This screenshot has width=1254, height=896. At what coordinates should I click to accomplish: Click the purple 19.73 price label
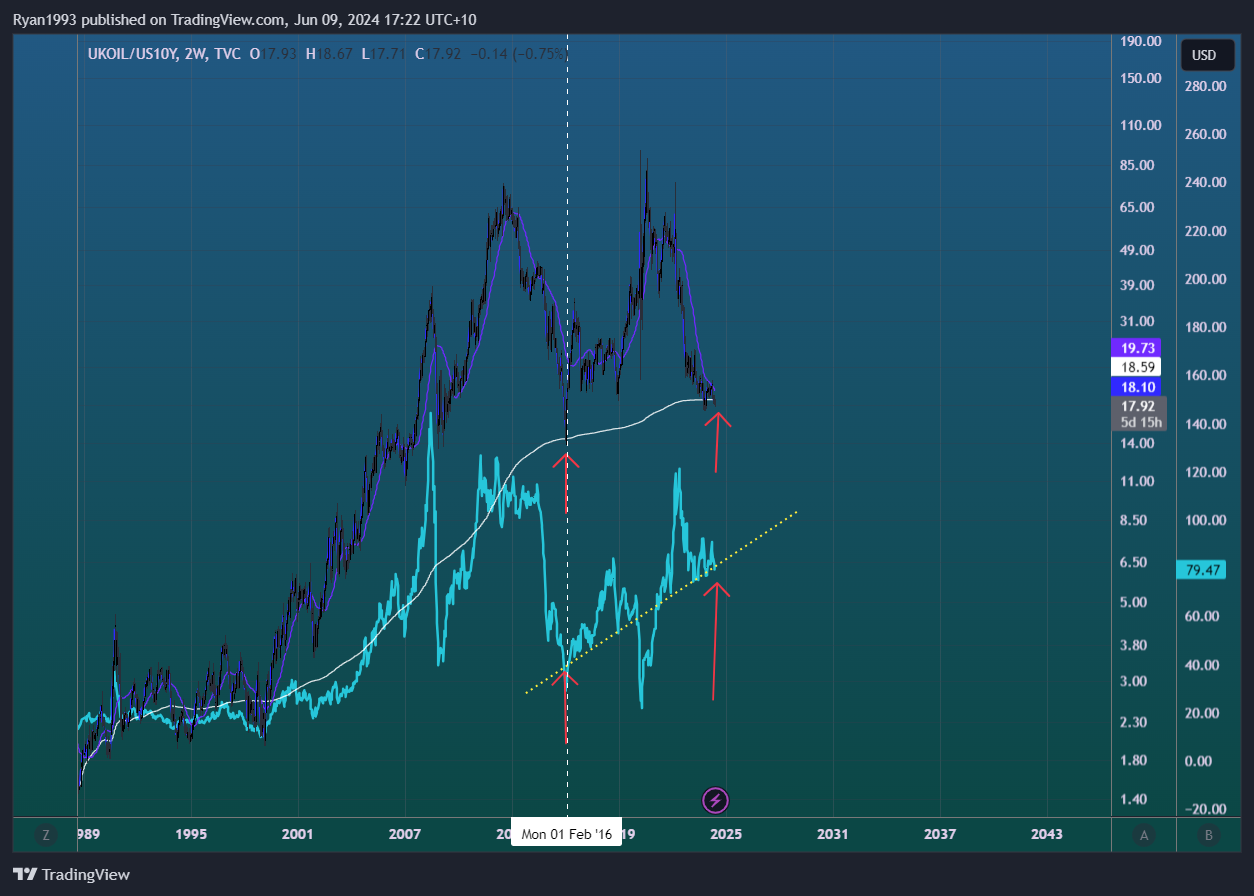click(1136, 348)
